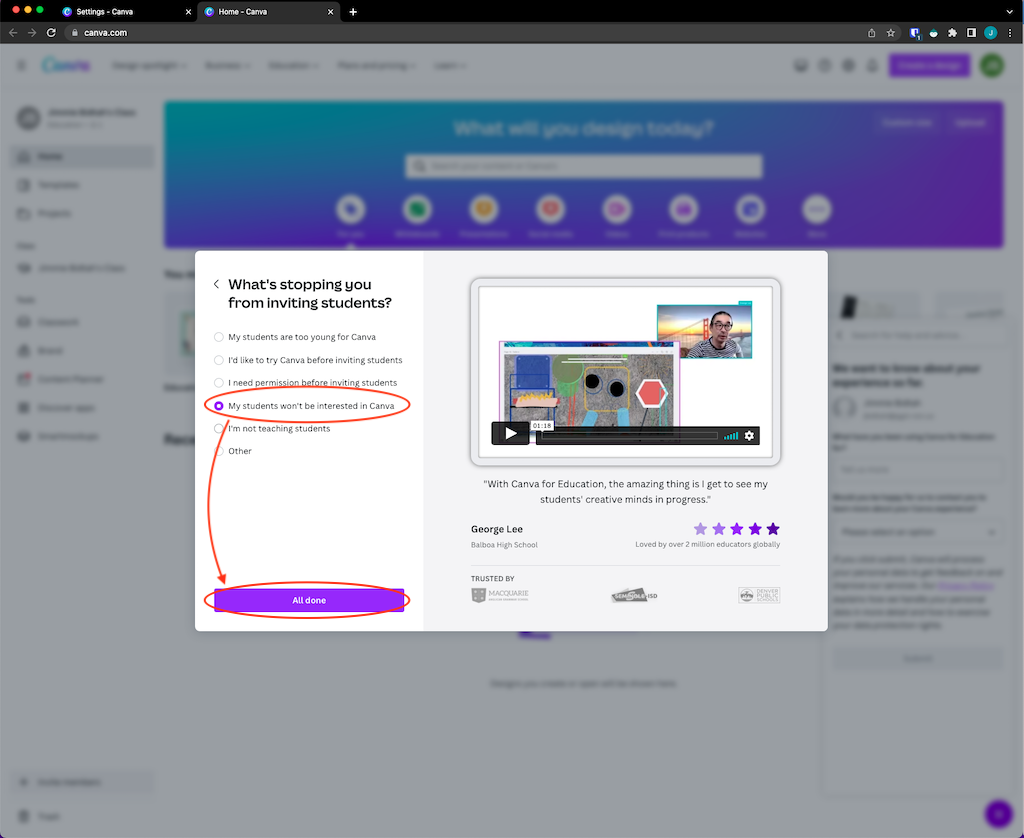Choose the "I'm not teaching students" option

[272, 428]
